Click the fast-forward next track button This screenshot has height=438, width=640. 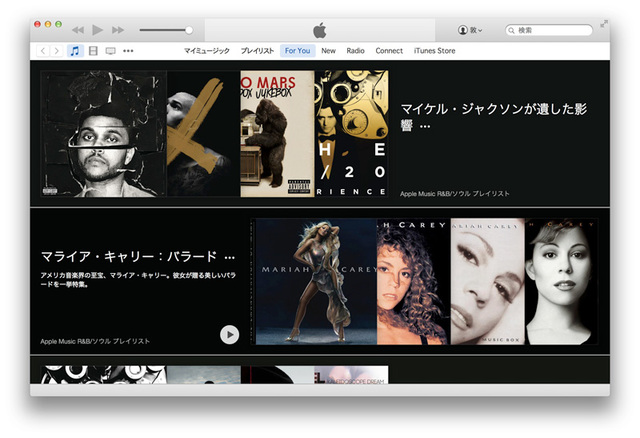(118, 30)
